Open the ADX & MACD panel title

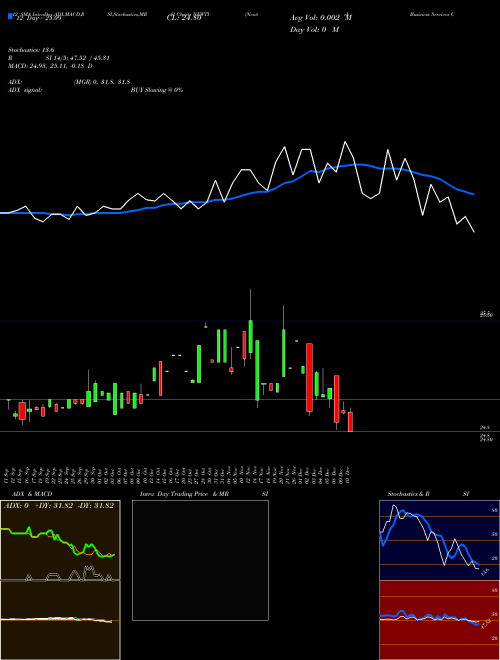tap(32, 494)
